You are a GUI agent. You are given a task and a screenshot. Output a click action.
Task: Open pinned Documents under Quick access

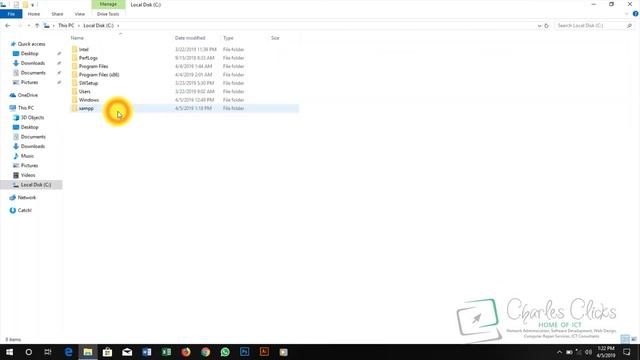coord(33,73)
